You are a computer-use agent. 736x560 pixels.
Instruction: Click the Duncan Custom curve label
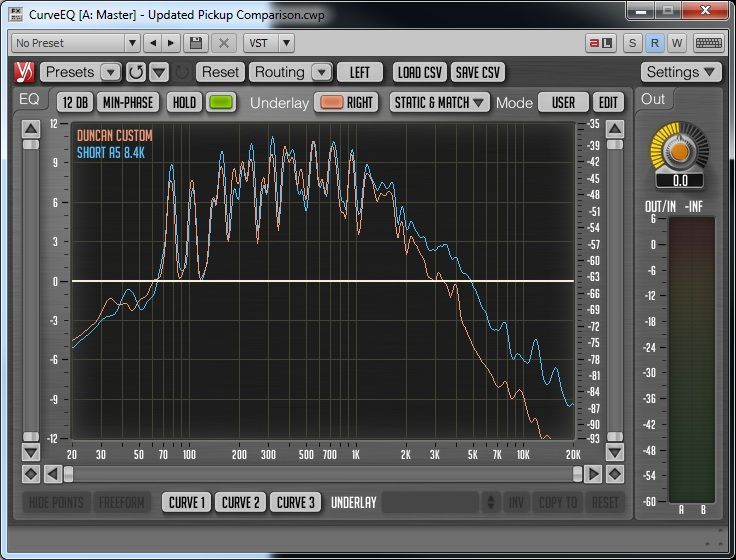click(x=115, y=136)
